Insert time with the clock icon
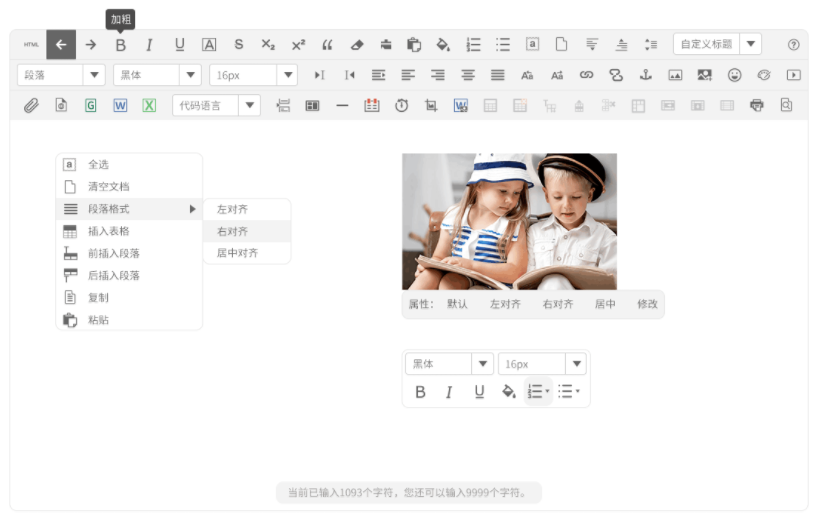Image resolution: width=814 pixels, height=531 pixels. pyautogui.click(x=401, y=106)
